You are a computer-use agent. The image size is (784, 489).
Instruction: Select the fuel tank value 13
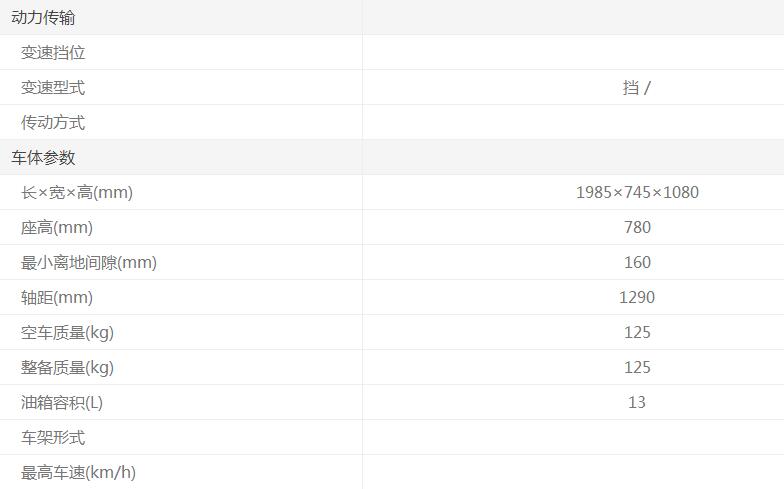pyautogui.click(x=637, y=403)
